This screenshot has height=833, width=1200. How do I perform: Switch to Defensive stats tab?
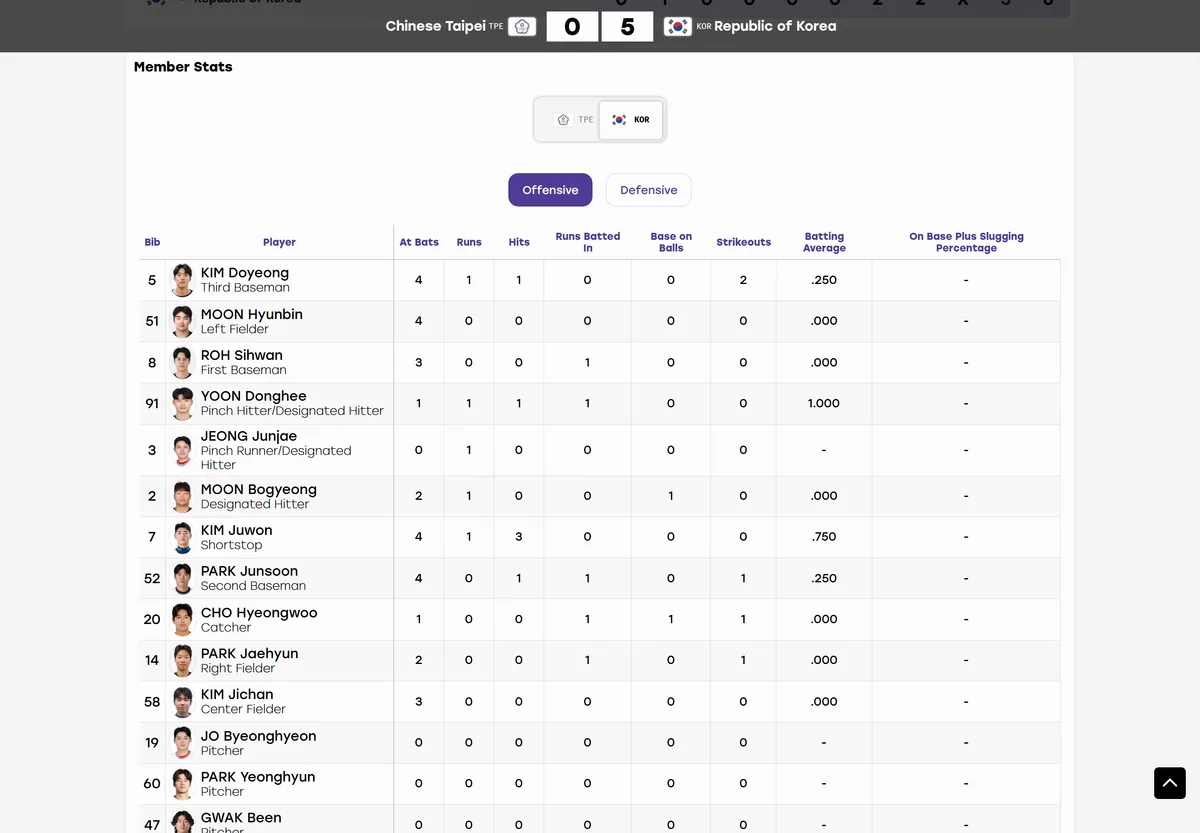648,190
